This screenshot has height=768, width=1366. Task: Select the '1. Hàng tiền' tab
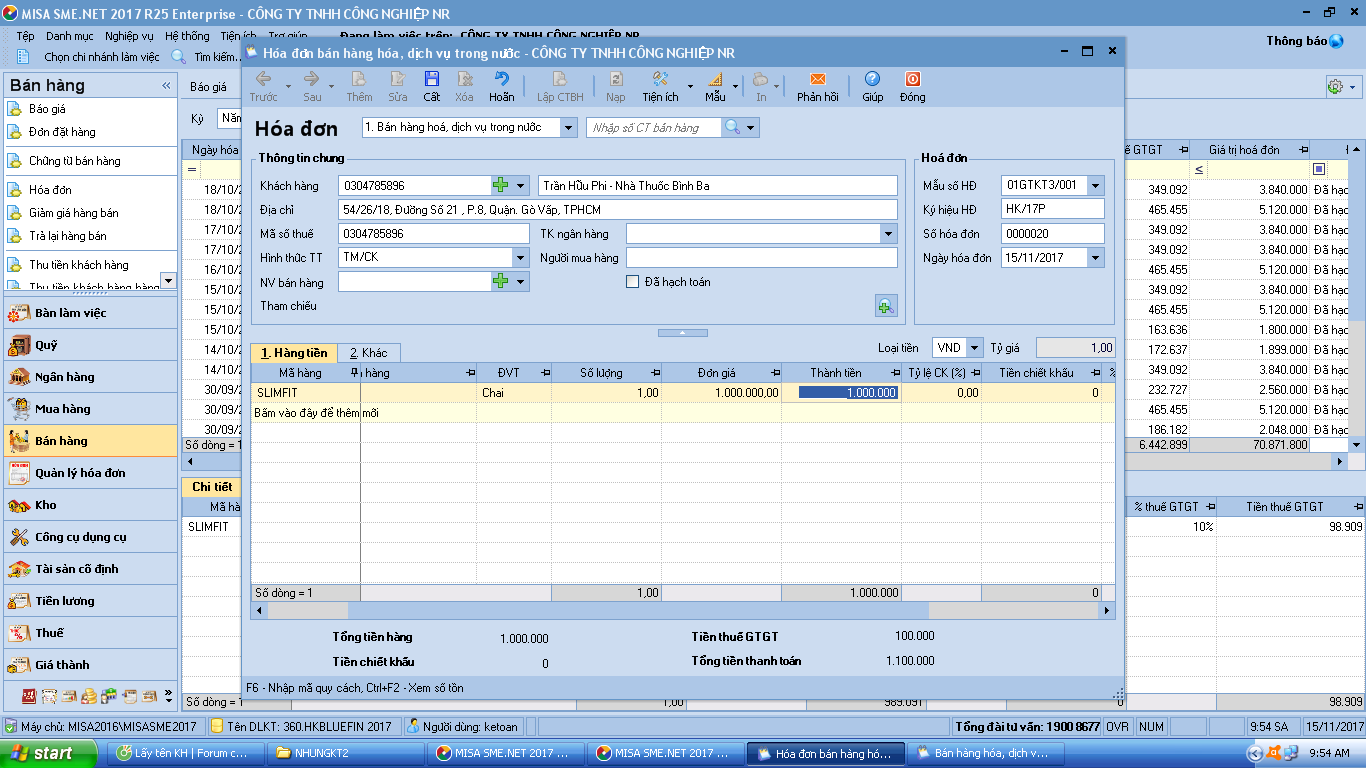(294, 353)
